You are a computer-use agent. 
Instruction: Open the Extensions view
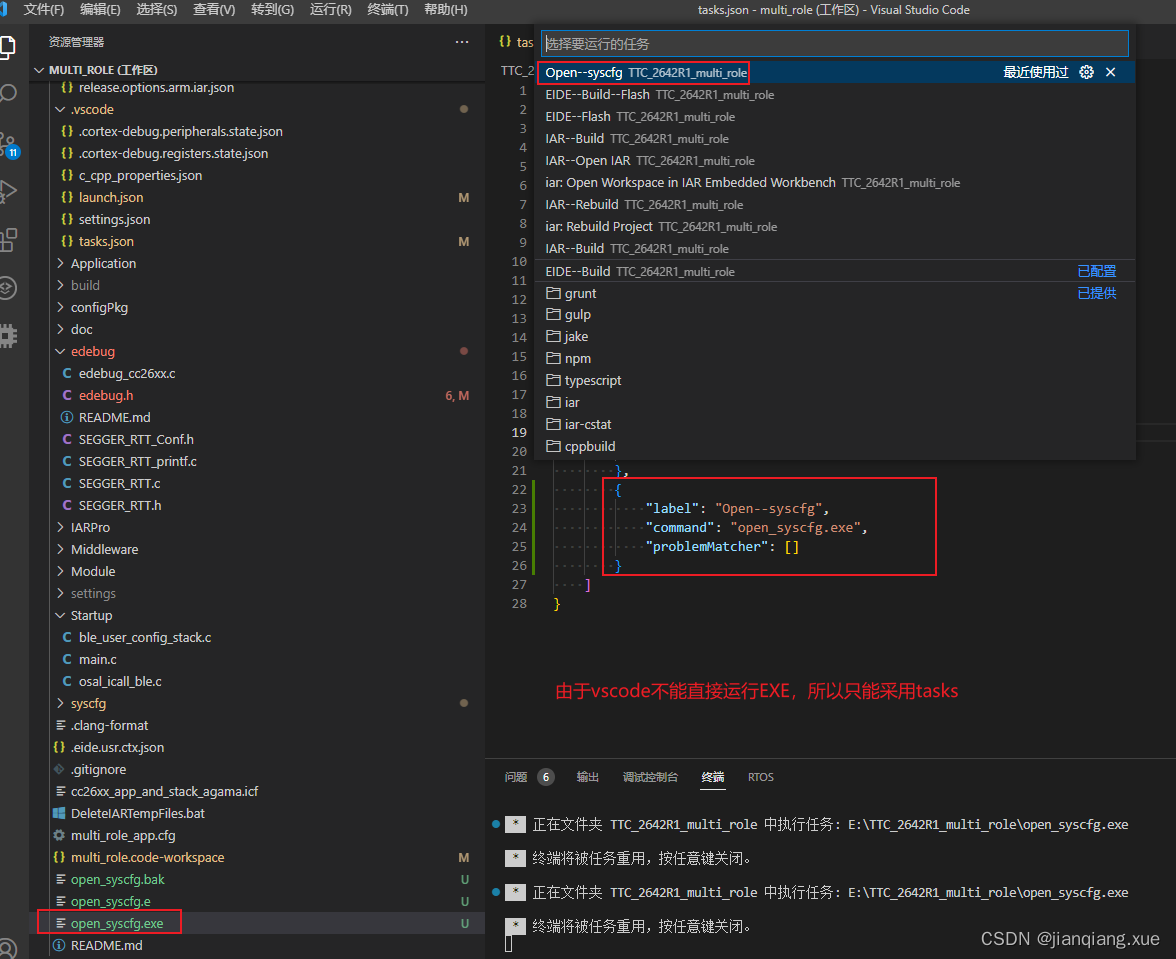pyautogui.click(x=8, y=240)
